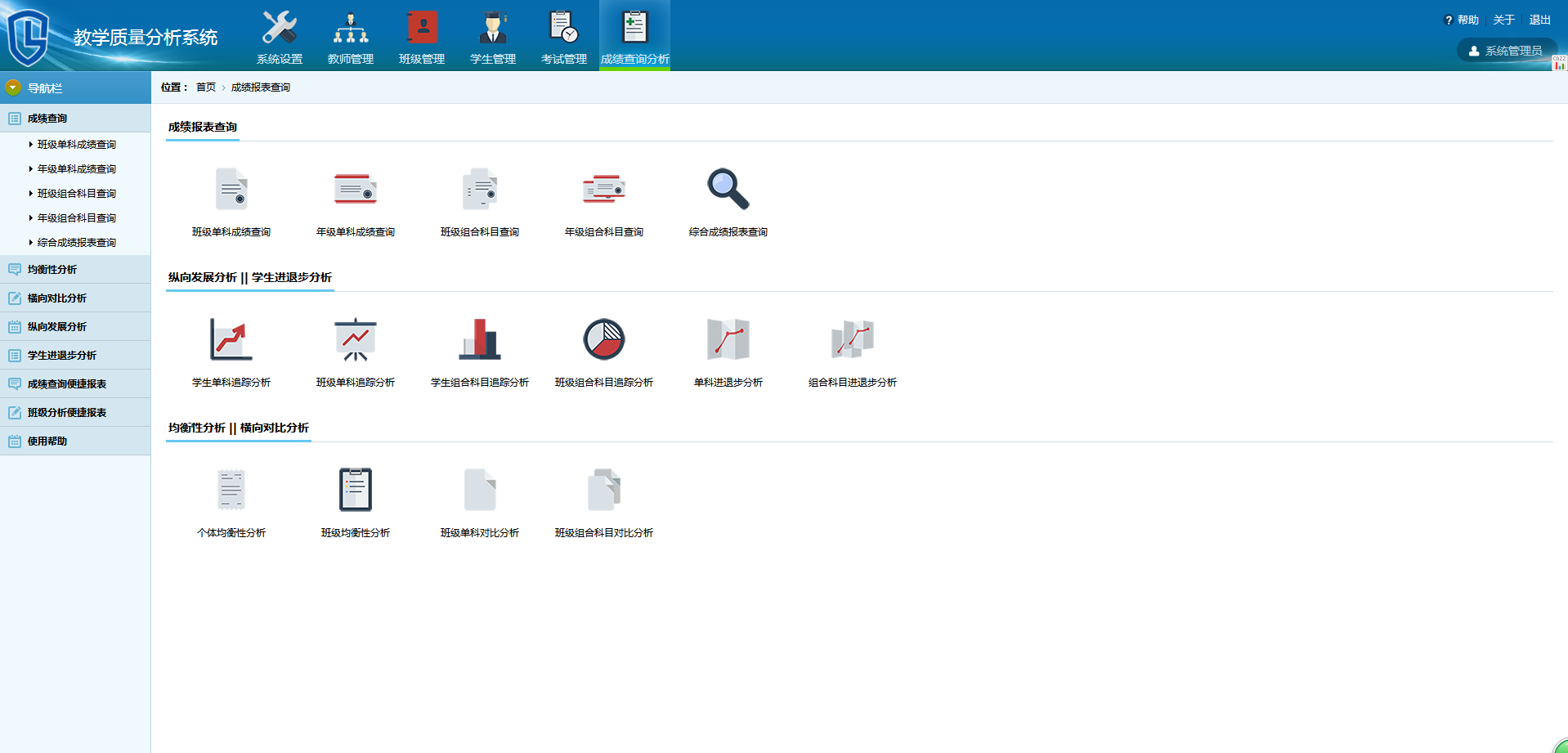The height and width of the screenshot is (753, 1568).
Task: Click the 帮助 link in header
Action: [1467, 20]
